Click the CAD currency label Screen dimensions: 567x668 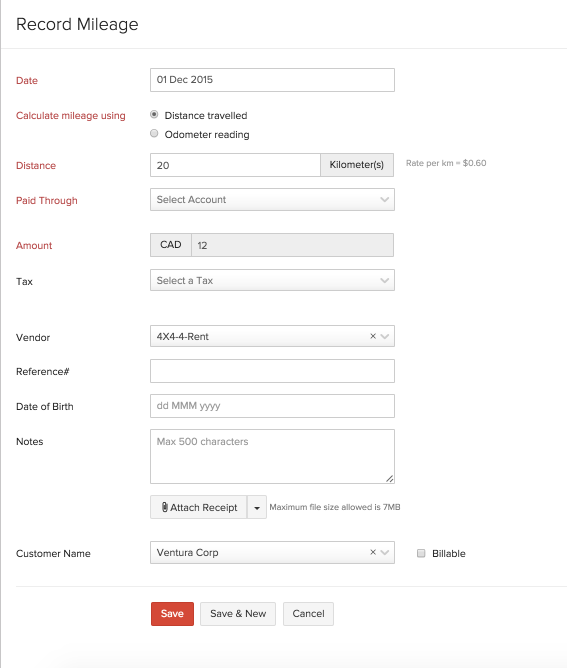(x=171, y=245)
